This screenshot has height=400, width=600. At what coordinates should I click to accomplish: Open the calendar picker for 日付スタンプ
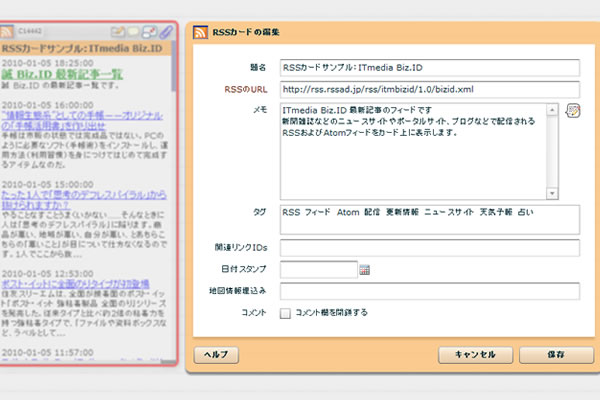(x=365, y=269)
